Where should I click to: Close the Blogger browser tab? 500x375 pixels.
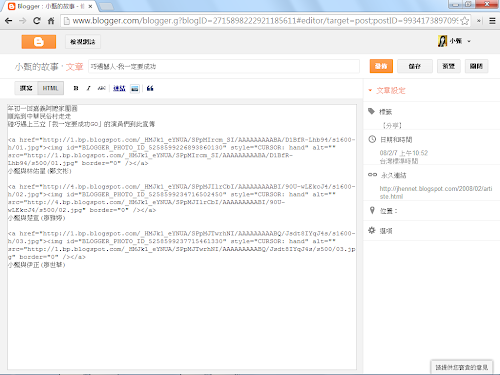90,6
